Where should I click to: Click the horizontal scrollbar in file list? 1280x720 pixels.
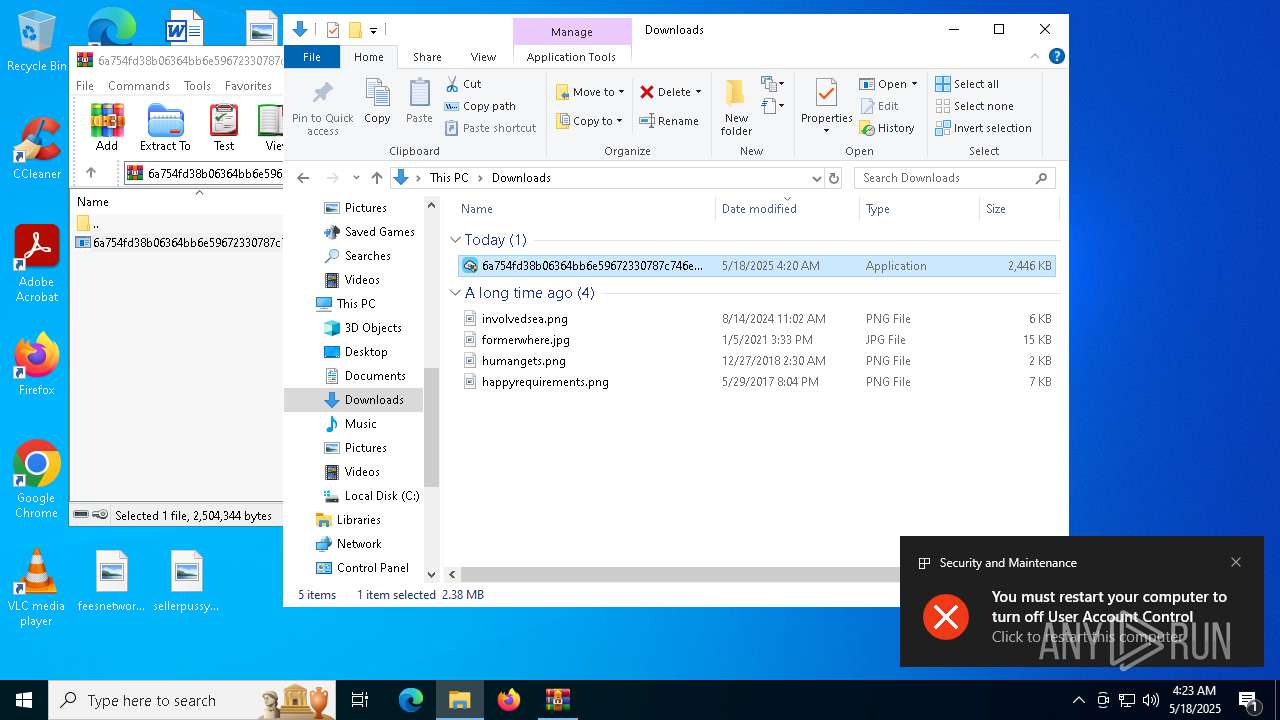[x=680, y=574]
